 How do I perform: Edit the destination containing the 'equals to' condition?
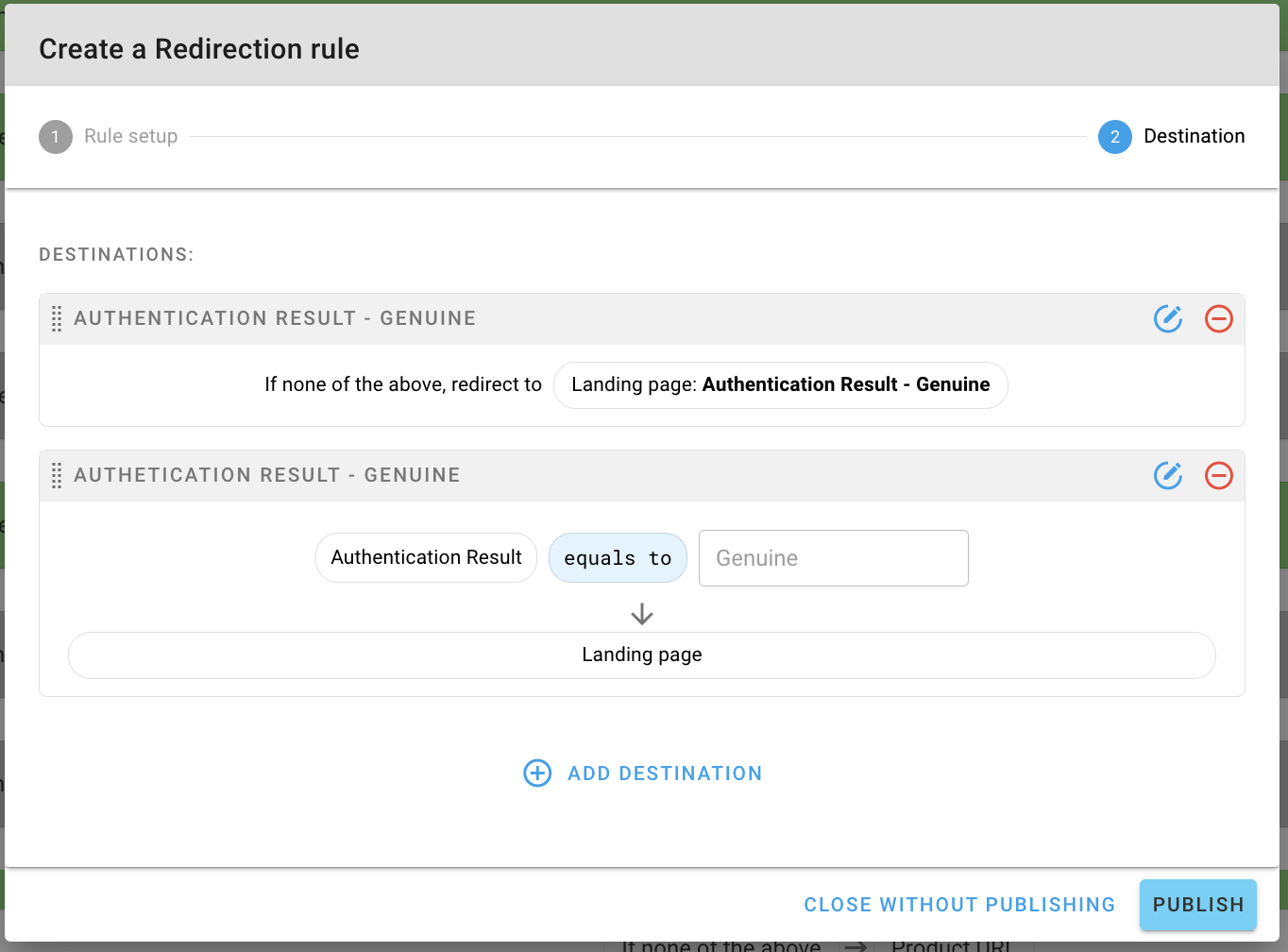[x=1168, y=476]
